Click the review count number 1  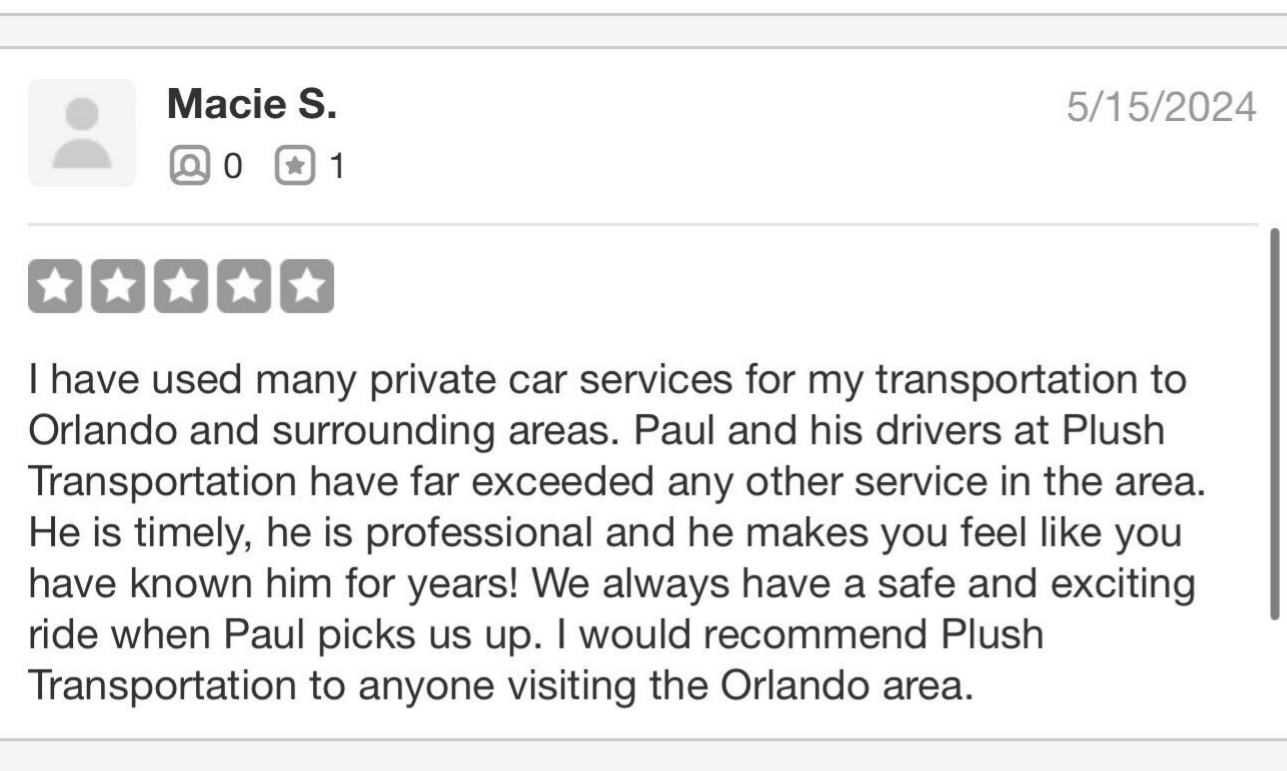(x=337, y=167)
